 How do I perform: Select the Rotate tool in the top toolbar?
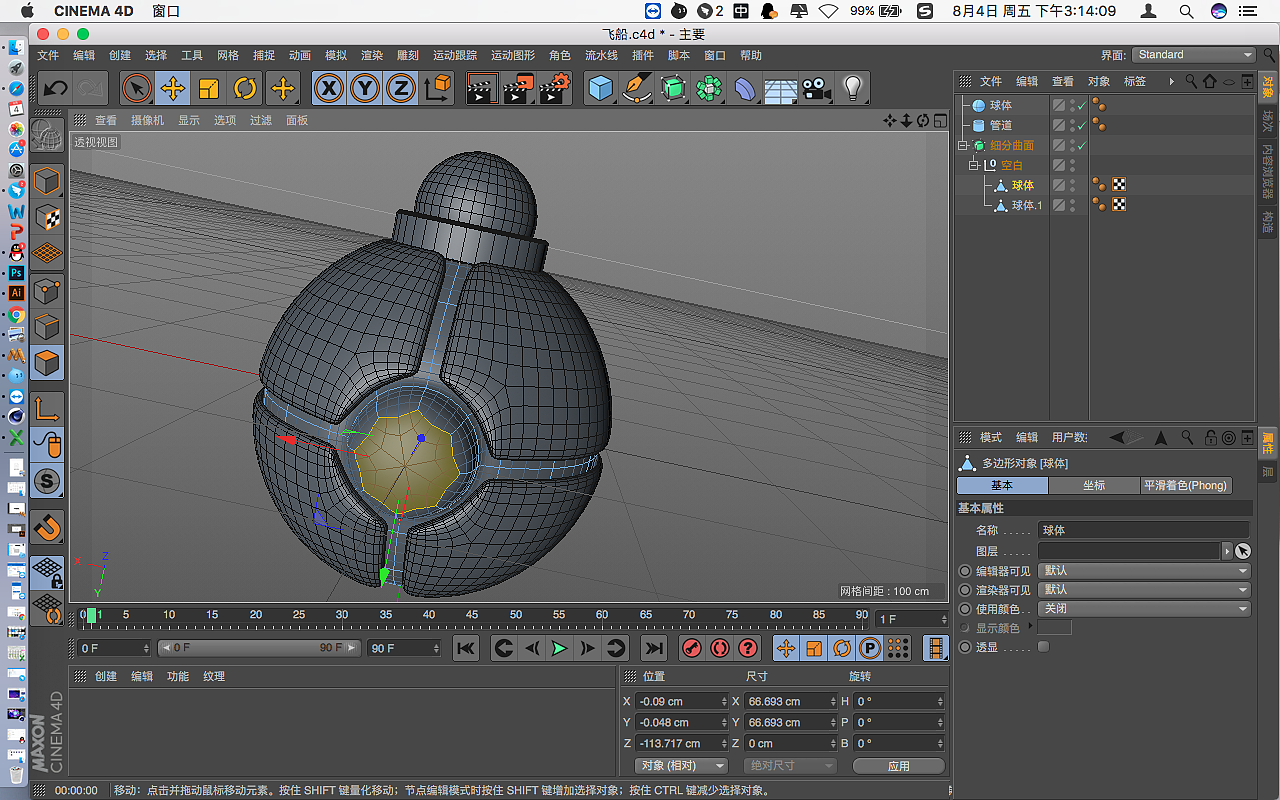click(245, 88)
